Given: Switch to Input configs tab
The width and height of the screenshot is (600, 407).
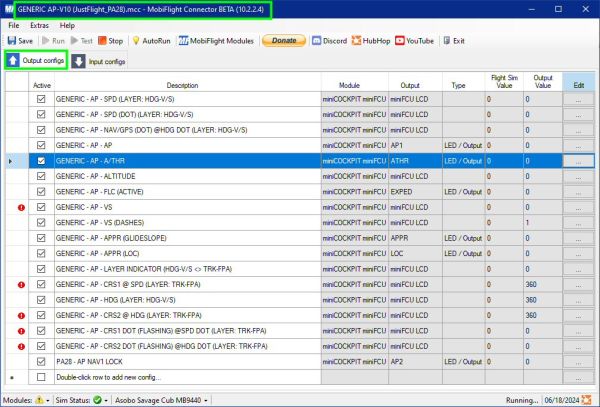Looking at the screenshot, I should point(99,61).
